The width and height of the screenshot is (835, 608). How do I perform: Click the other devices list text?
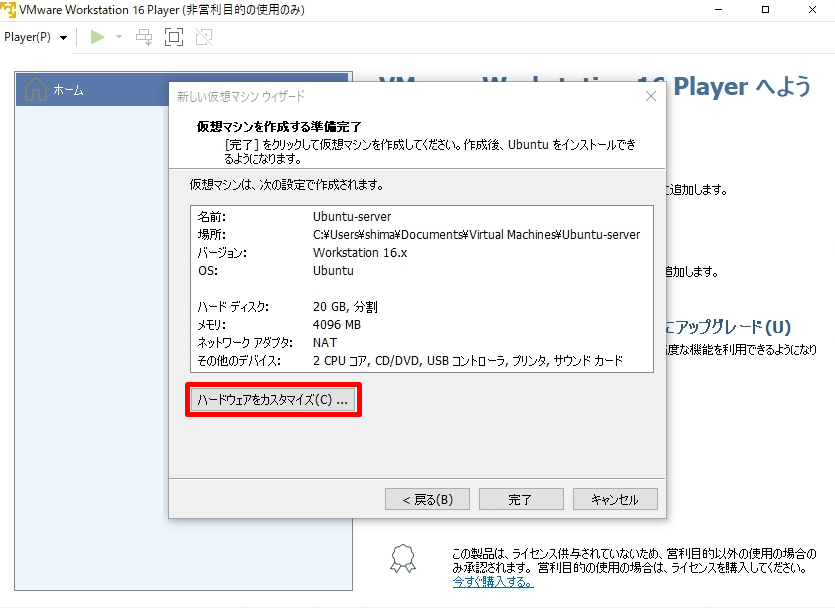[468, 361]
